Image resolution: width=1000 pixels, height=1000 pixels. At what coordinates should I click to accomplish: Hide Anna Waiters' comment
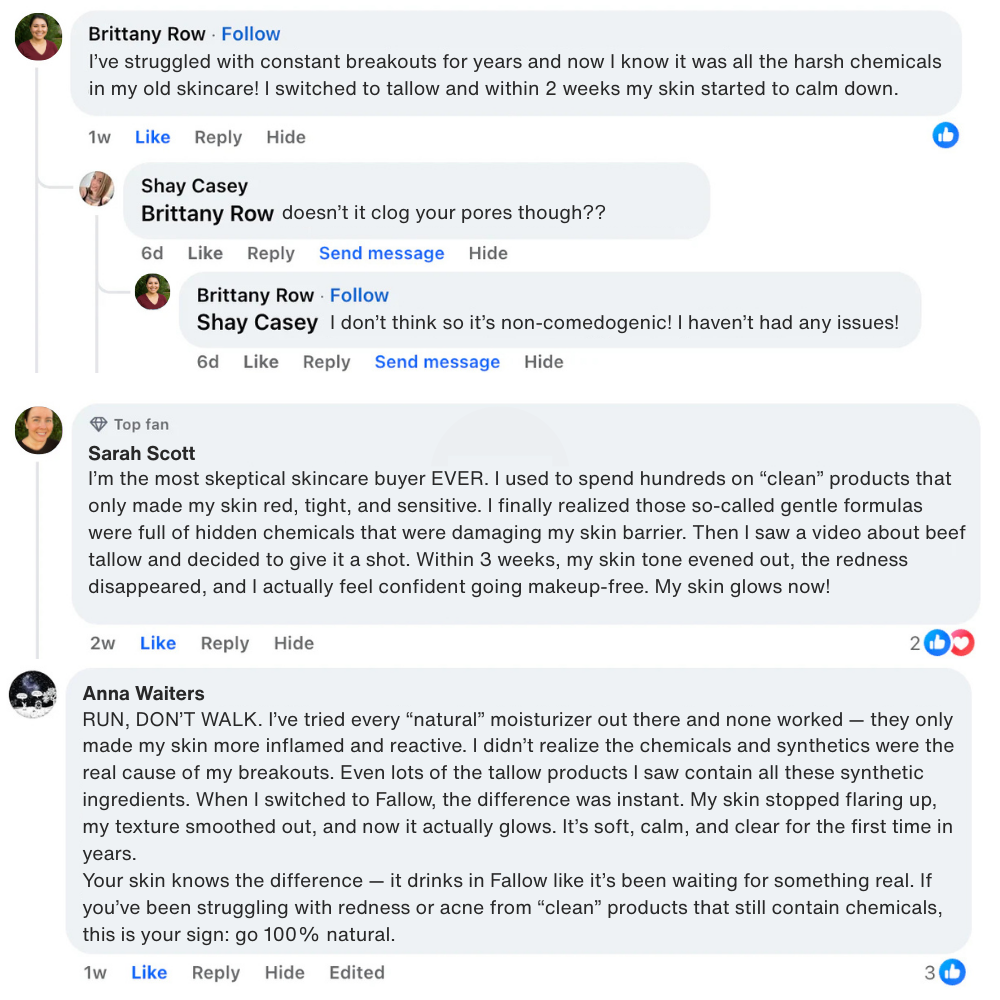point(284,972)
